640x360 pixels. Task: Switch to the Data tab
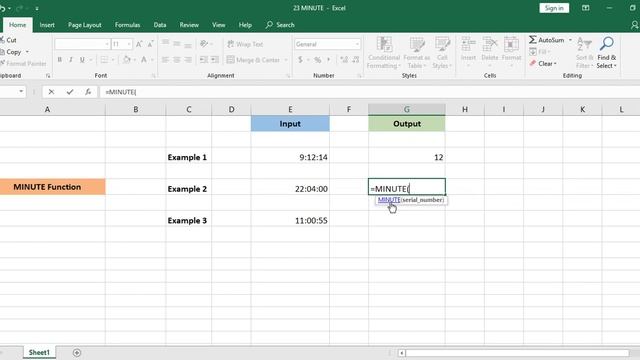coord(160,25)
